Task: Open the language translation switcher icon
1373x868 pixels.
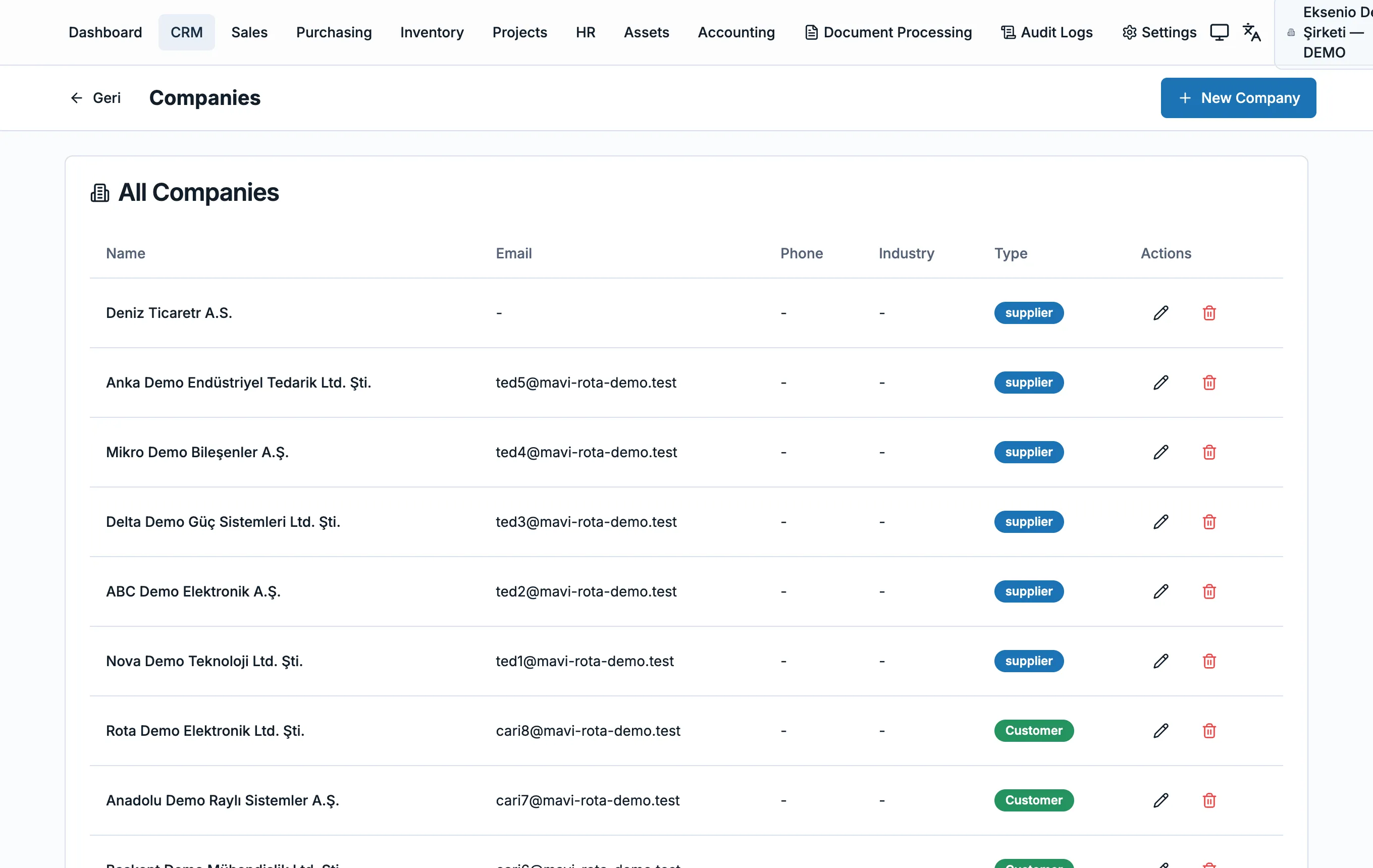Action: tap(1251, 32)
